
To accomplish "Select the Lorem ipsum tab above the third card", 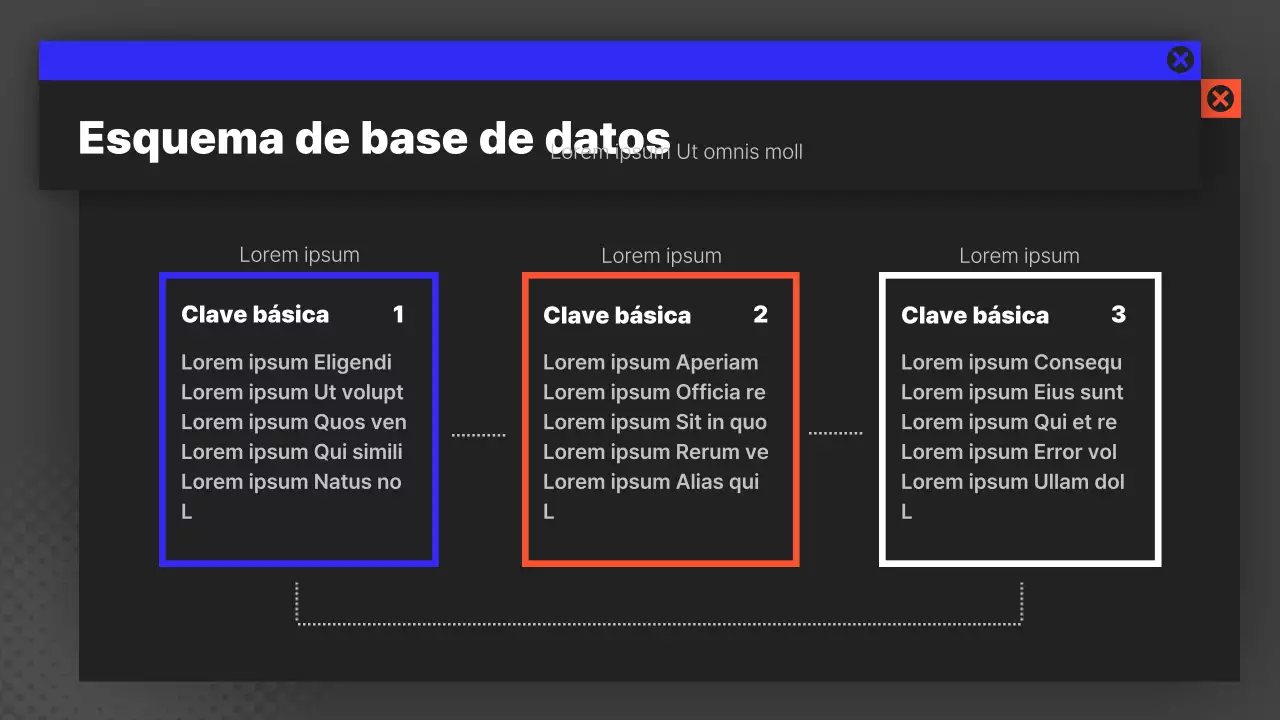I will pos(1019,255).
